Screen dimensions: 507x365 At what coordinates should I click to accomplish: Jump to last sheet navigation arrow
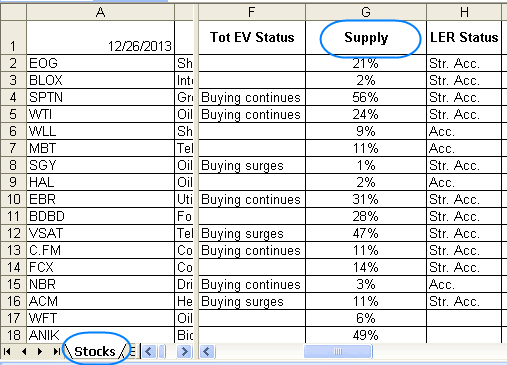point(56,351)
